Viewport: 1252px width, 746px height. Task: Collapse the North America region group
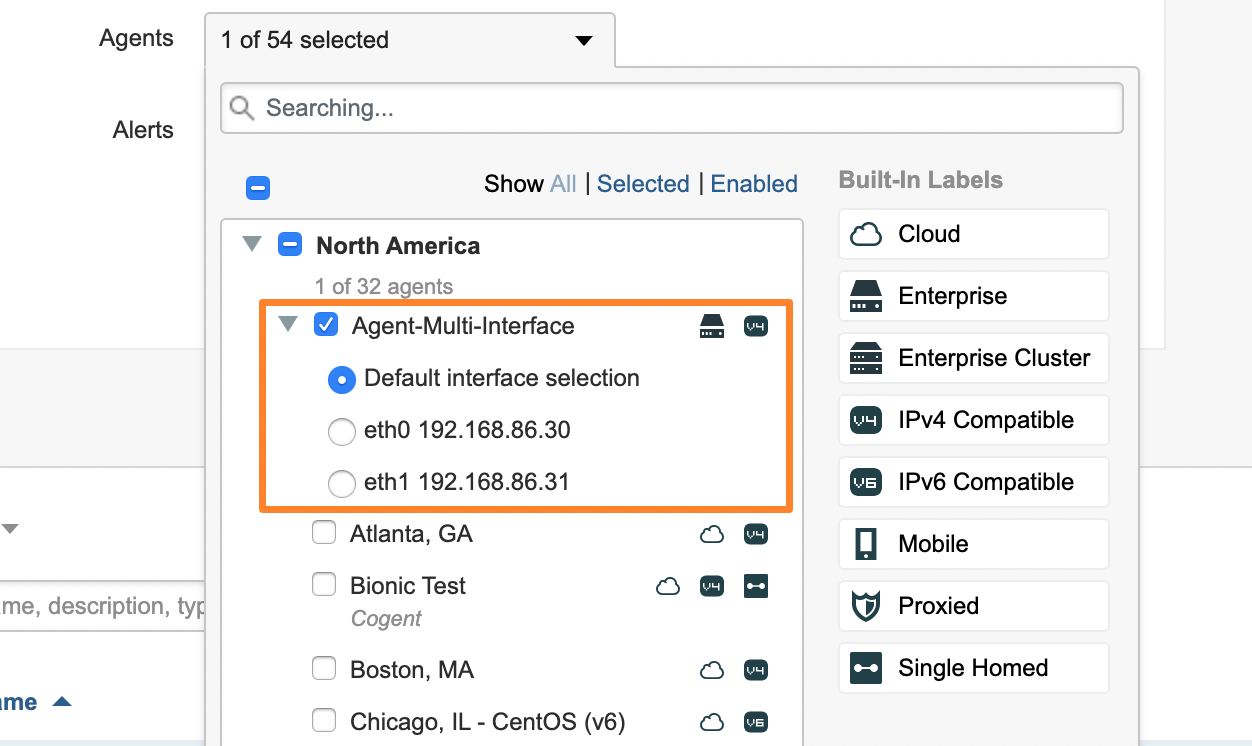point(252,245)
